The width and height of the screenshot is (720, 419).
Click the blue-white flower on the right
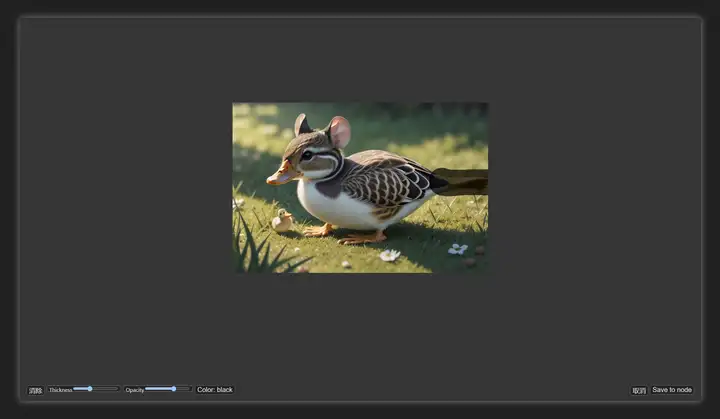[x=458, y=249]
